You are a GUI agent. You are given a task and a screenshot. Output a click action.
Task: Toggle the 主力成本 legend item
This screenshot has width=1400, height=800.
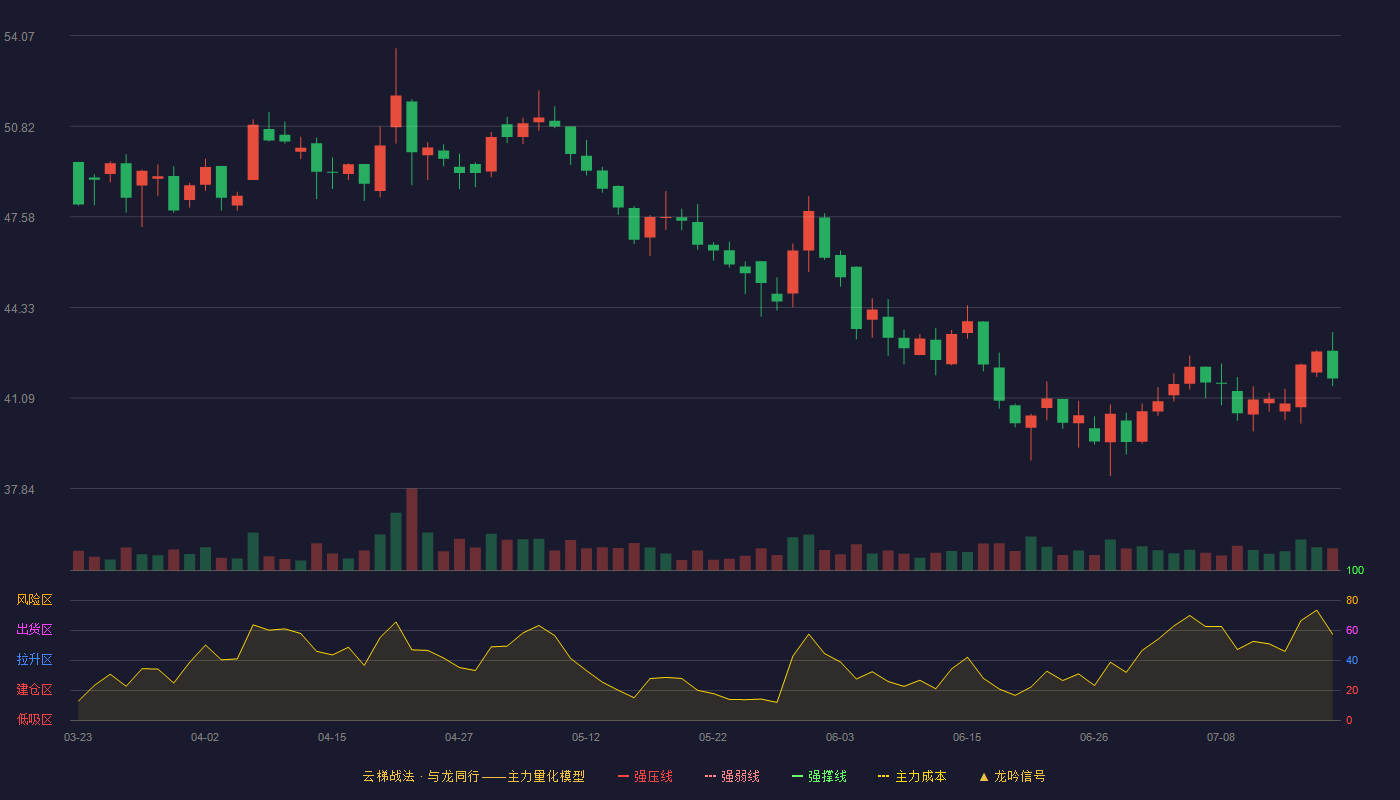coord(912,776)
